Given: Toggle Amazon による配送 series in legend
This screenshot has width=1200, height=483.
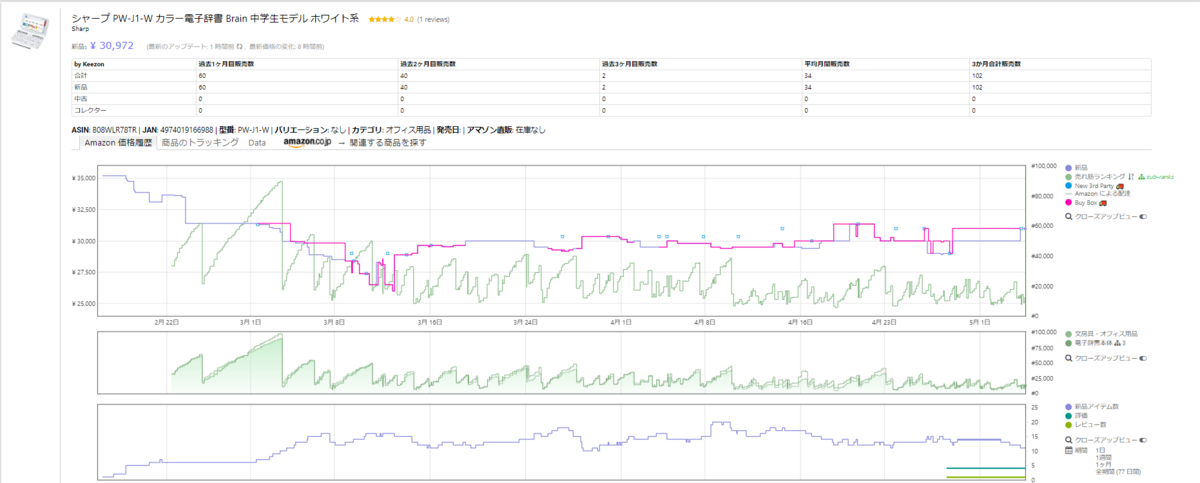Looking at the screenshot, I should pyautogui.click(x=1096, y=194).
